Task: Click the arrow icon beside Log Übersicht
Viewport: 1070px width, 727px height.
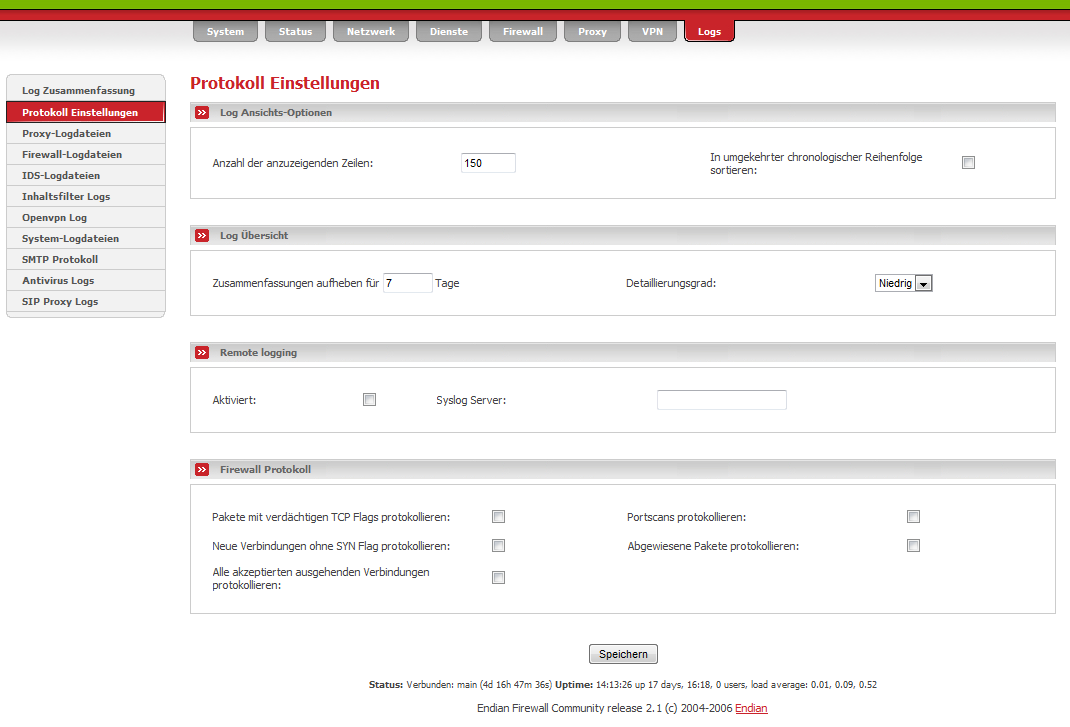Action: coord(202,236)
